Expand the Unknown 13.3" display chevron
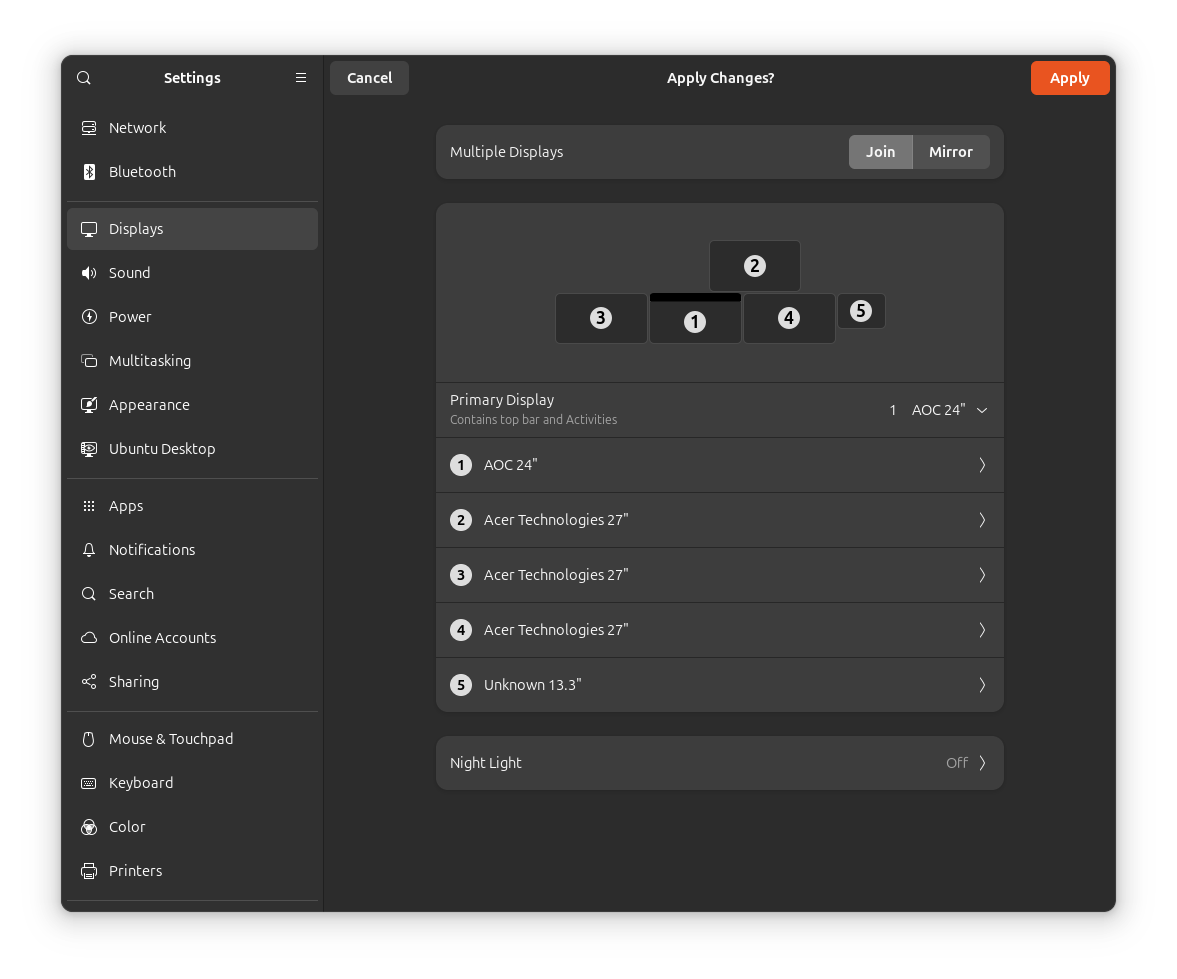Viewport: 1177px width, 979px height. click(x=982, y=685)
